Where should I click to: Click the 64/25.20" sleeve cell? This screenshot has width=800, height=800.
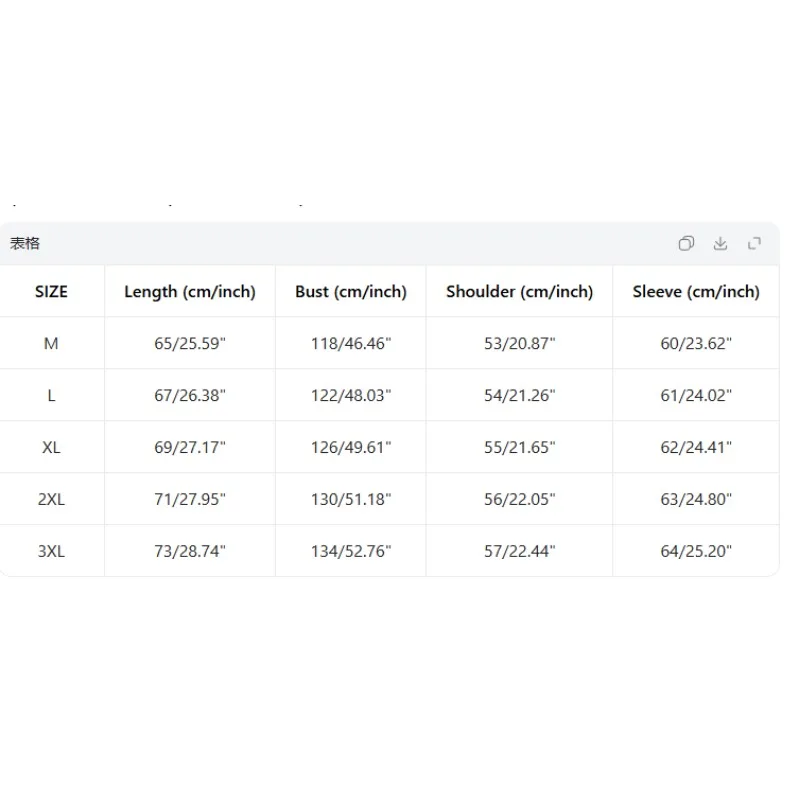point(696,551)
